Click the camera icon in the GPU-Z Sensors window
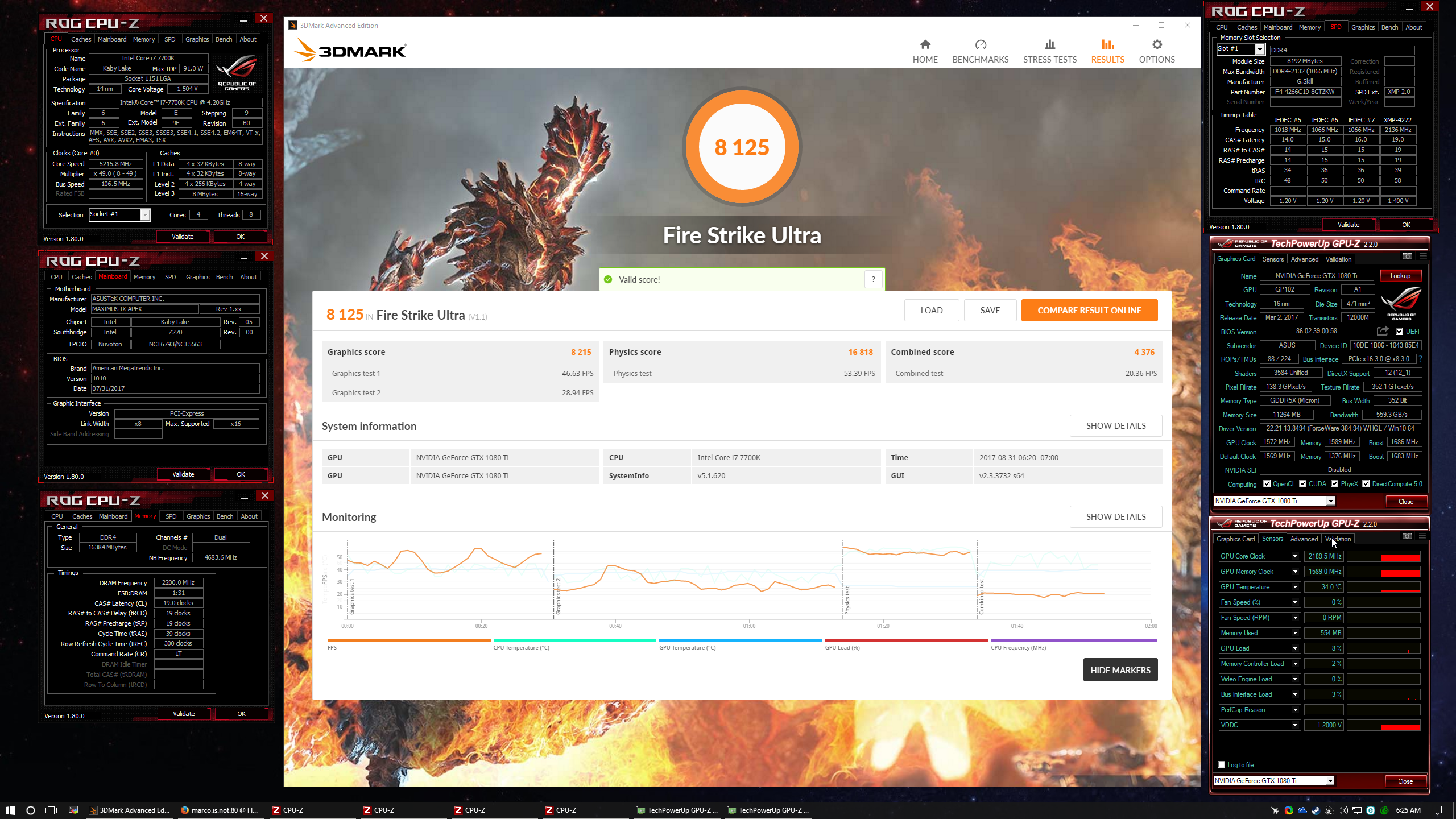Image resolution: width=1456 pixels, height=819 pixels. click(x=1407, y=536)
